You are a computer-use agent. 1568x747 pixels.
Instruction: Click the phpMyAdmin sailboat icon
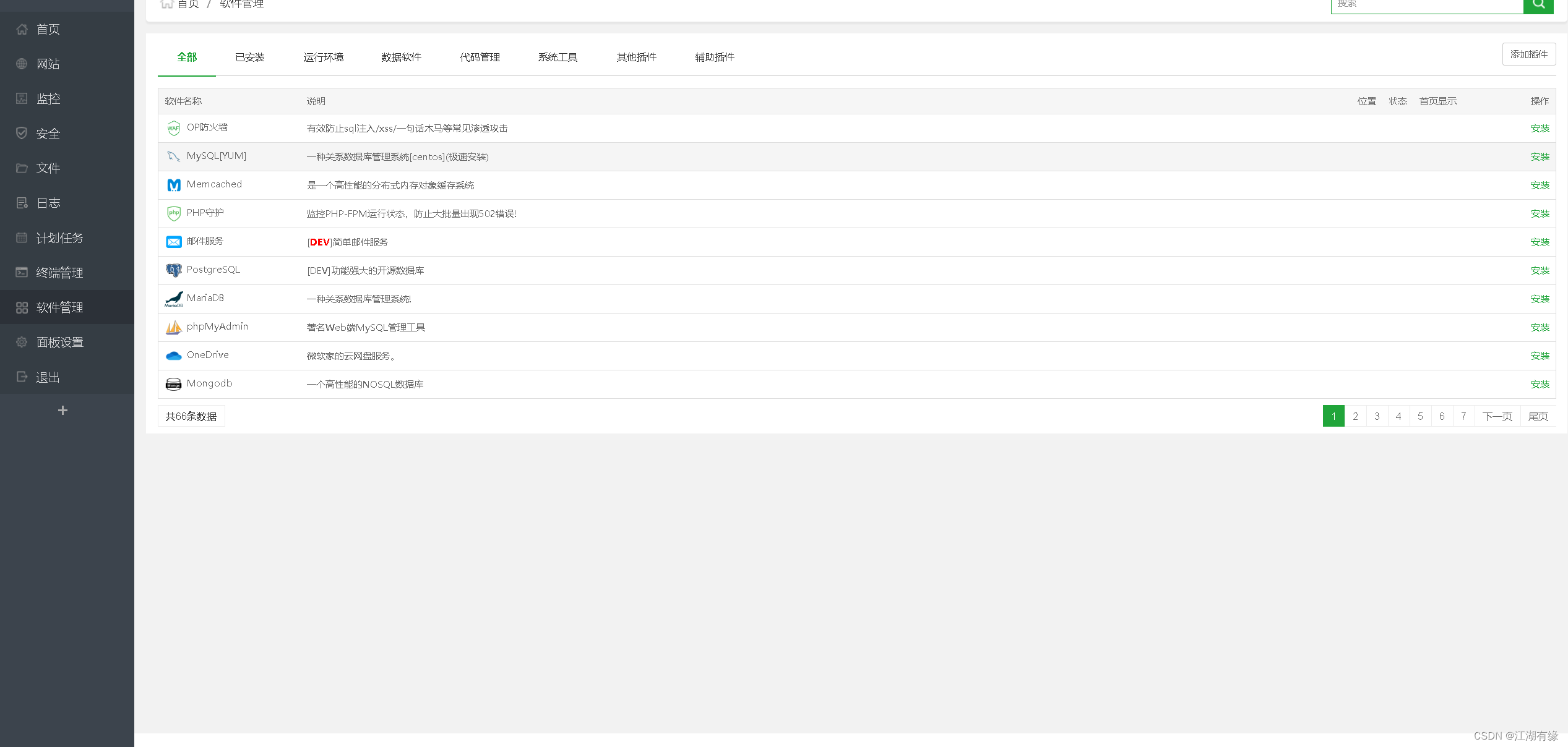click(x=174, y=327)
